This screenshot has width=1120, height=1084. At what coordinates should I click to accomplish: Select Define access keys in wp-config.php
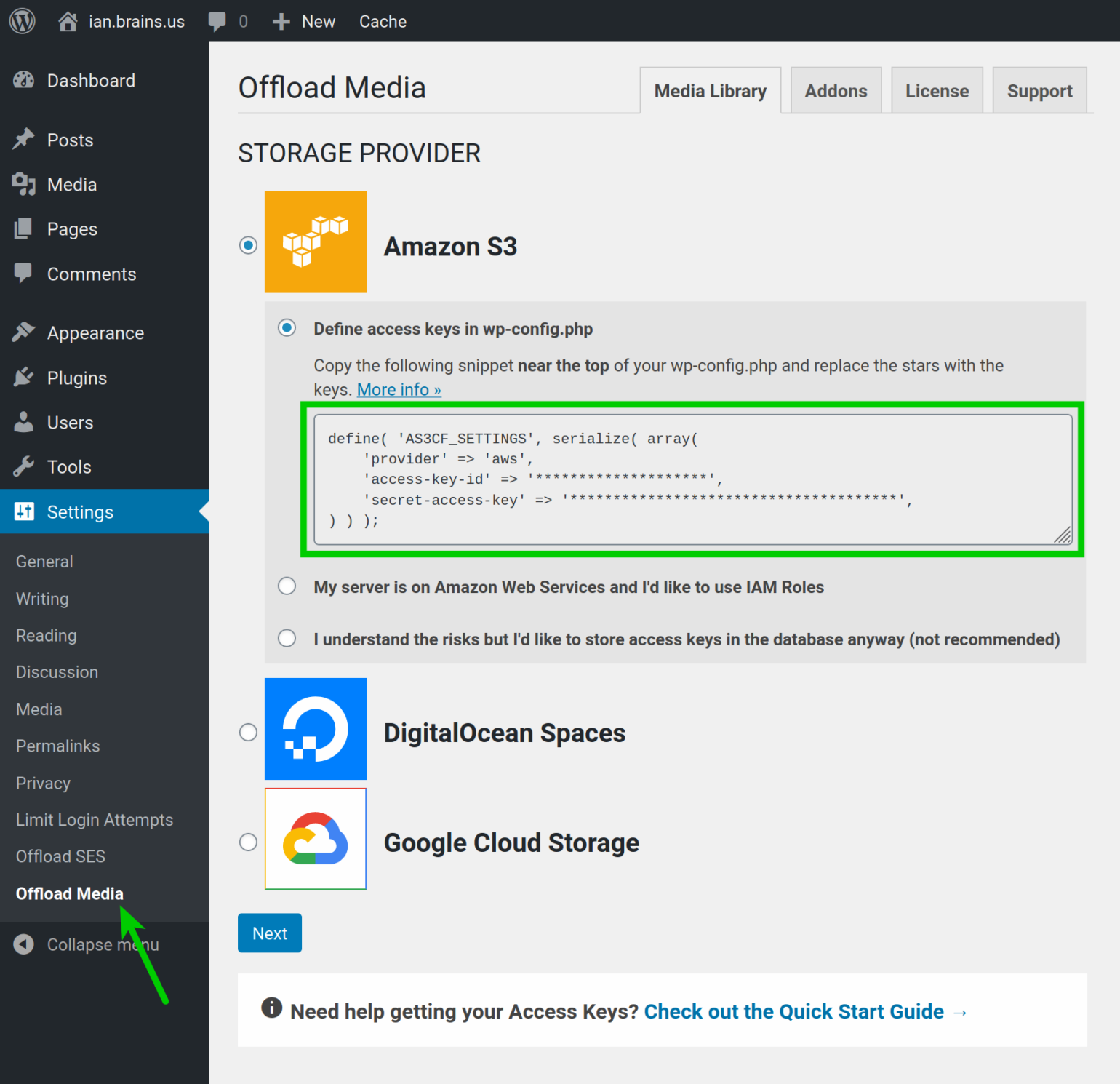pyautogui.click(x=287, y=328)
